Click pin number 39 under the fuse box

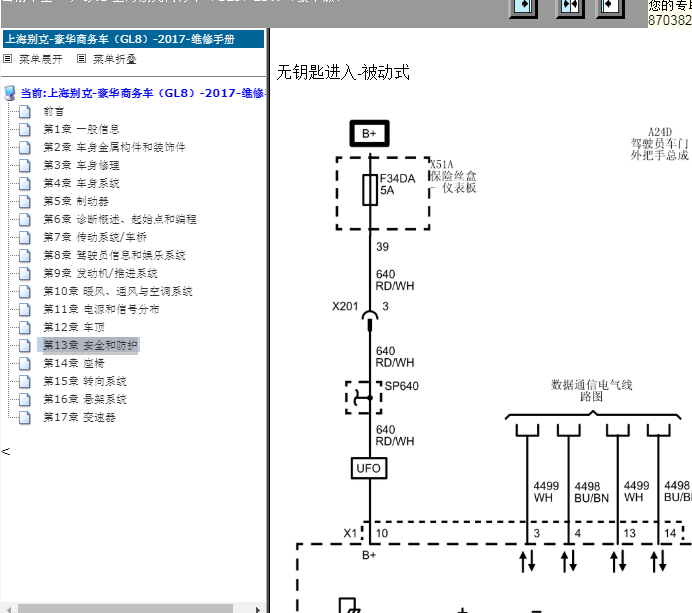(x=382, y=247)
